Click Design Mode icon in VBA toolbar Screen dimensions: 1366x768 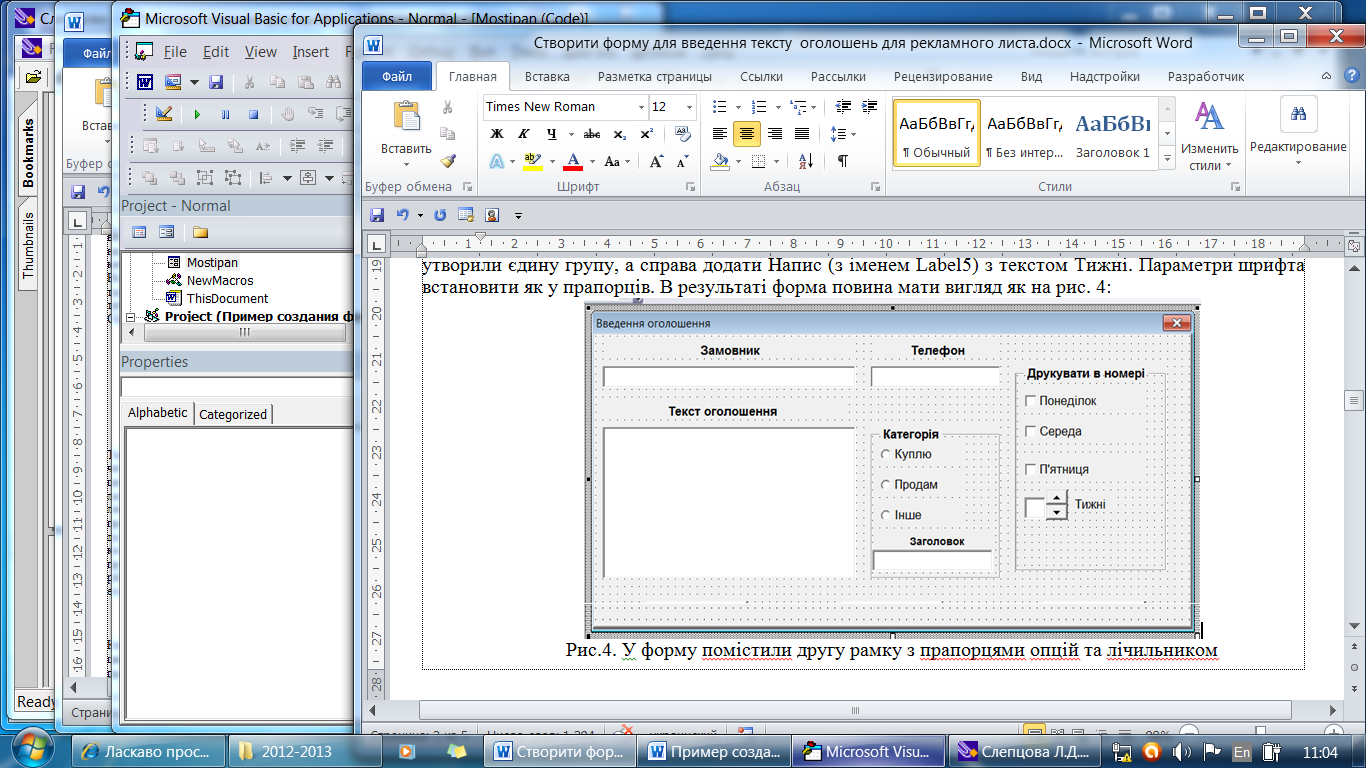click(164, 114)
